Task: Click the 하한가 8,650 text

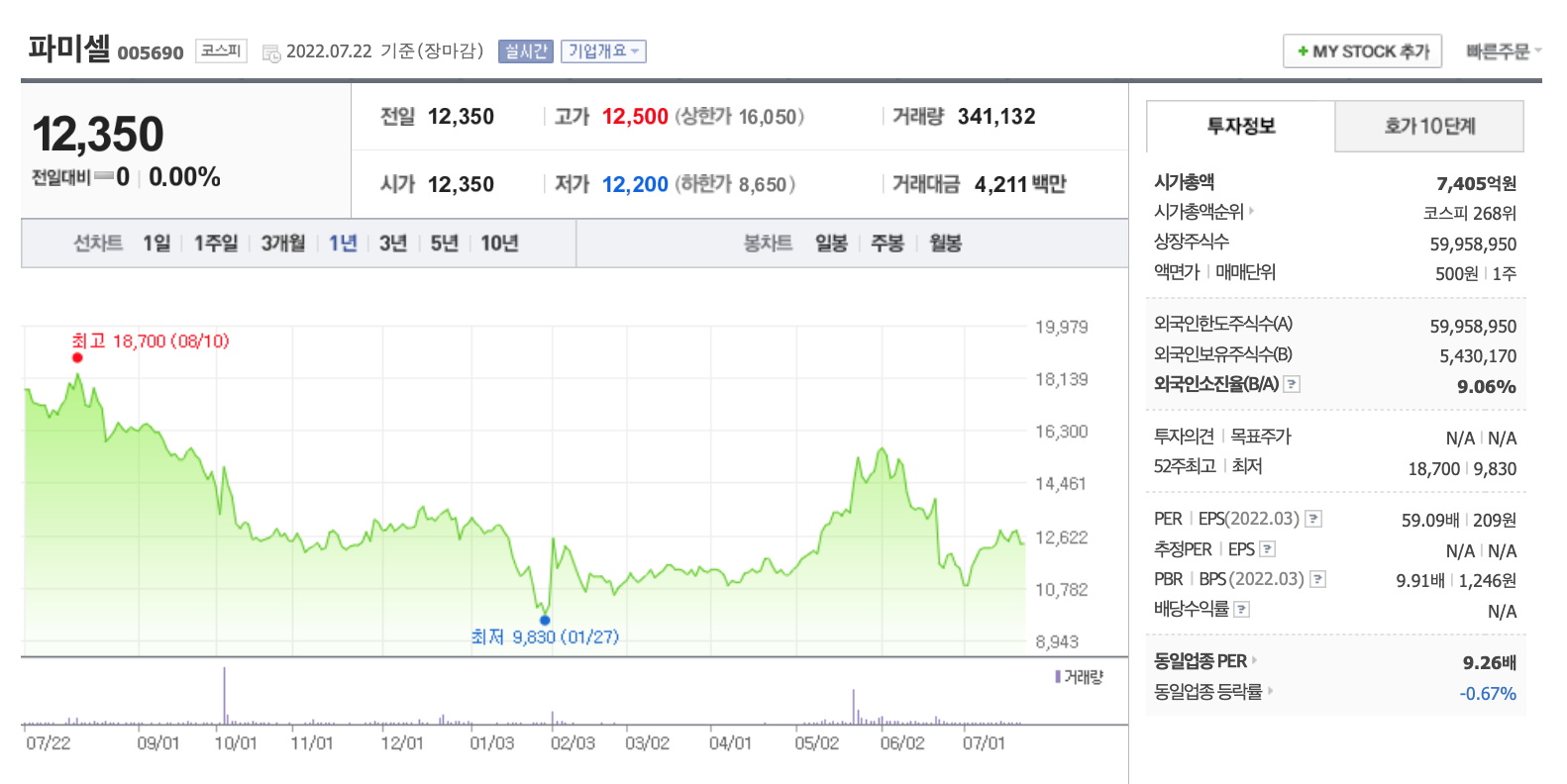Action: coord(735,185)
